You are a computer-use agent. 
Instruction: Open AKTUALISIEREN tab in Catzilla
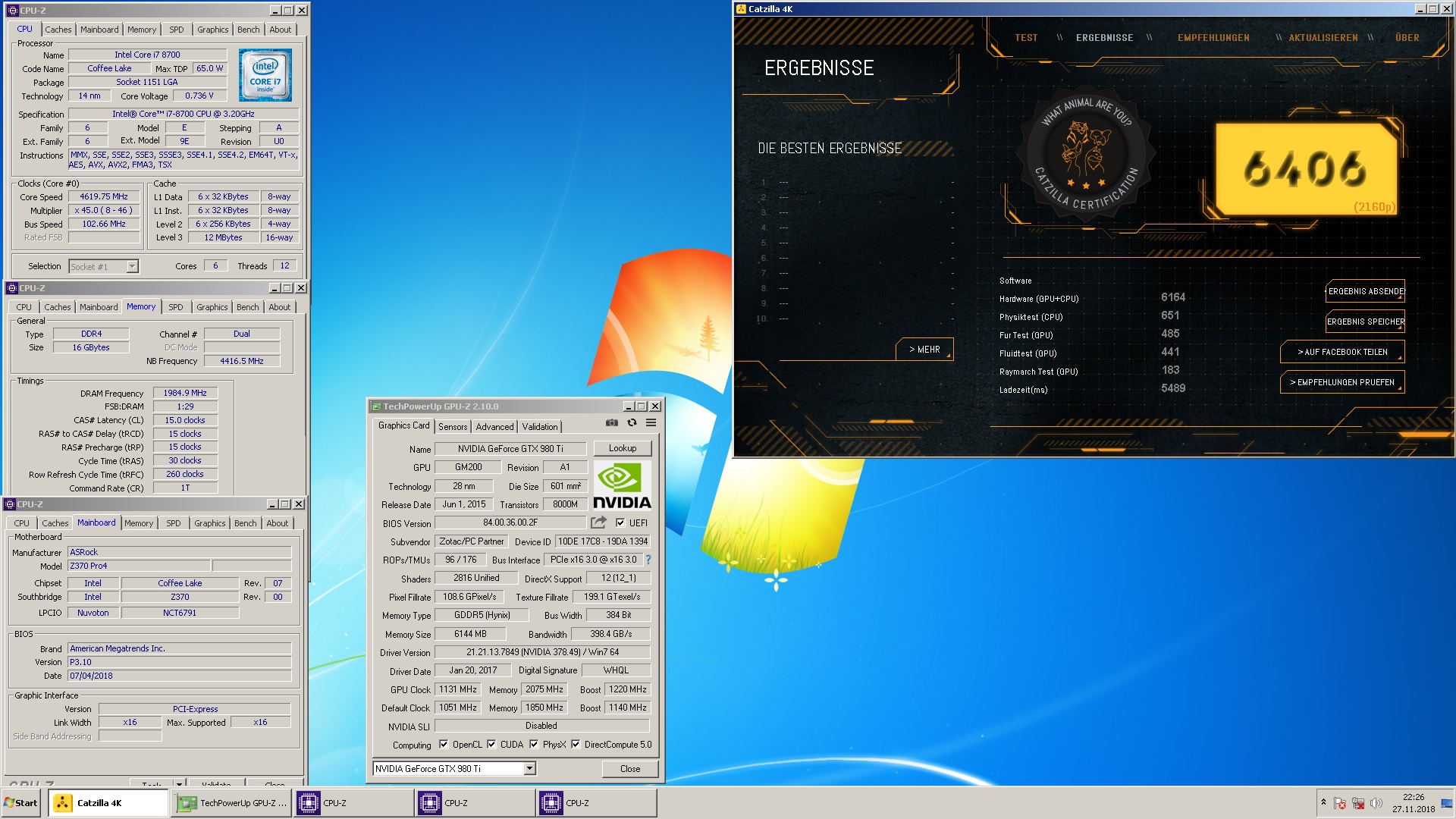click(1323, 38)
